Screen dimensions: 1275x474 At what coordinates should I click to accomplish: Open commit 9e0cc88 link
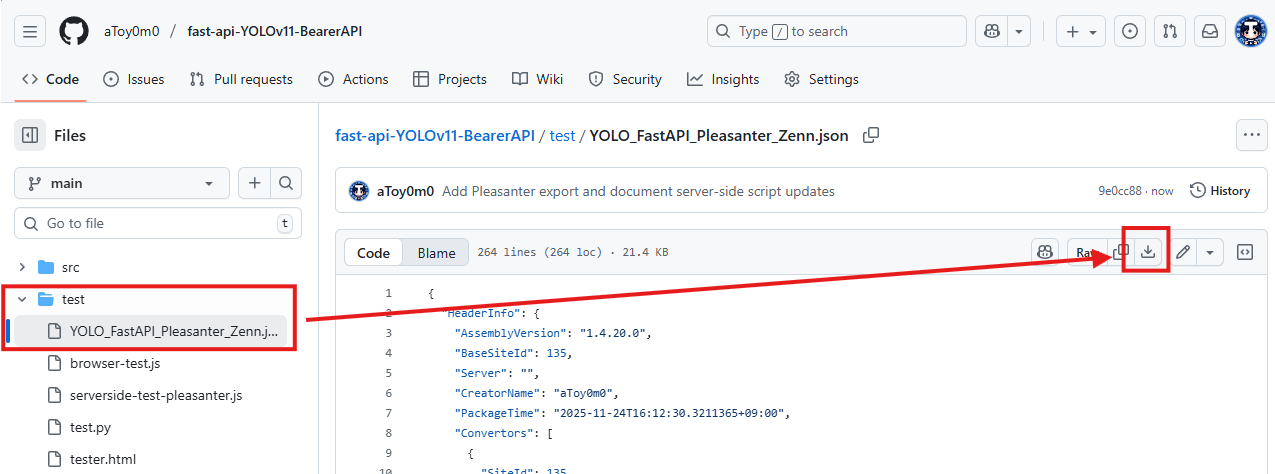point(1121,191)
